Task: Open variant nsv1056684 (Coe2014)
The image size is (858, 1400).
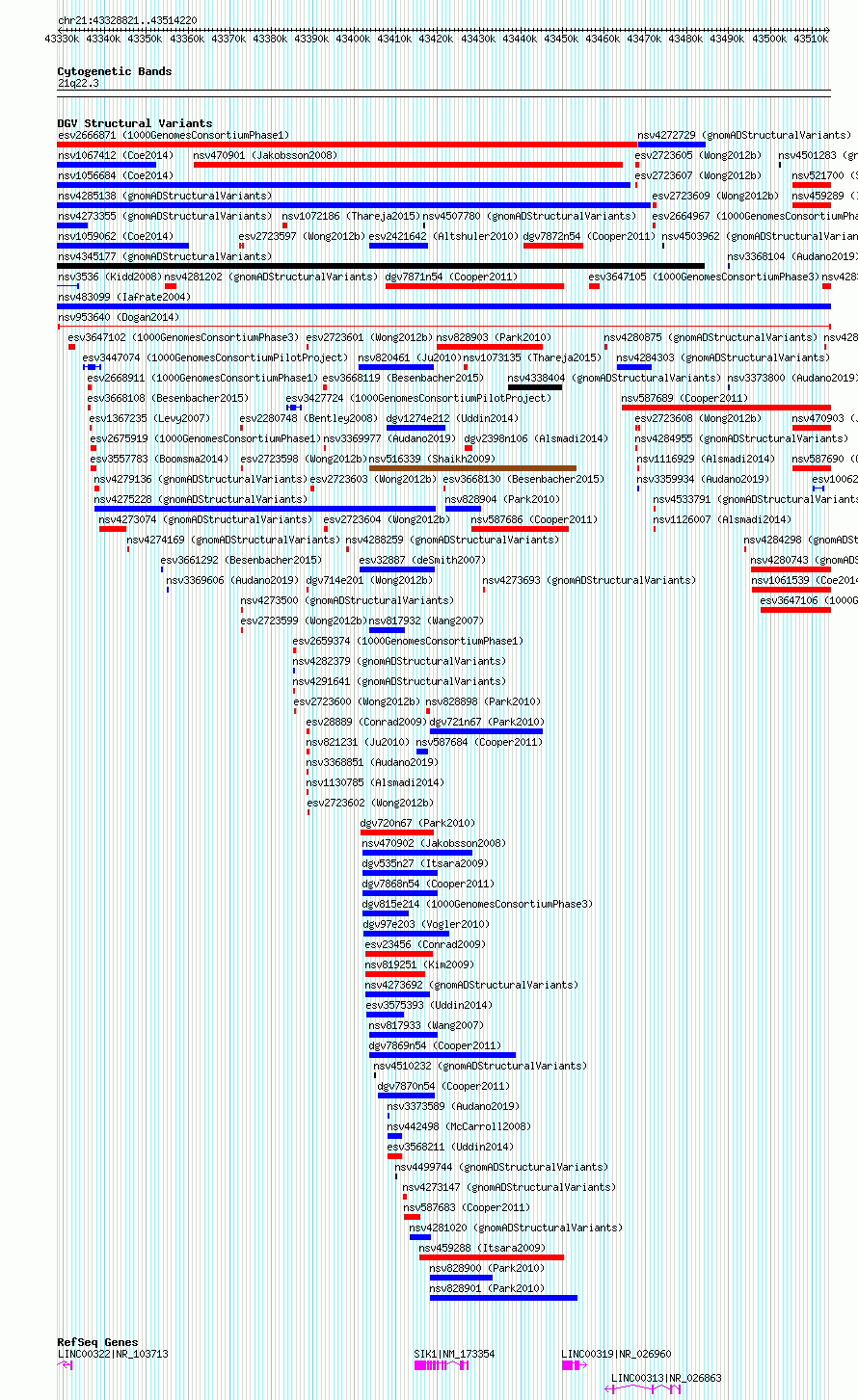Action: pos(116,175)
